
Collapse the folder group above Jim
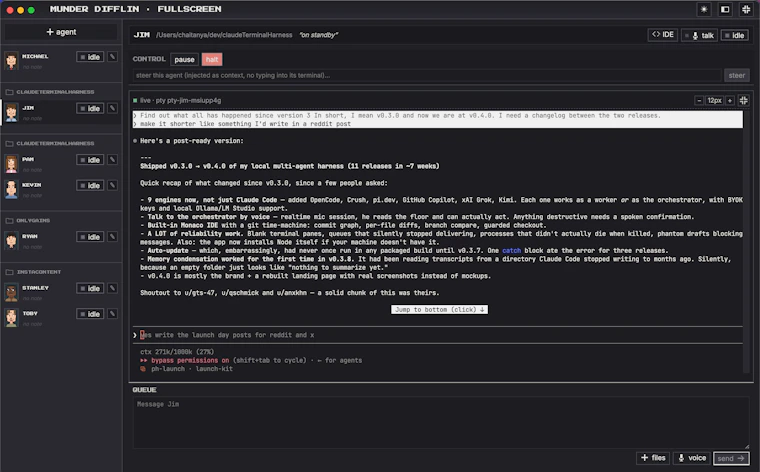click(x=50, y=92)
